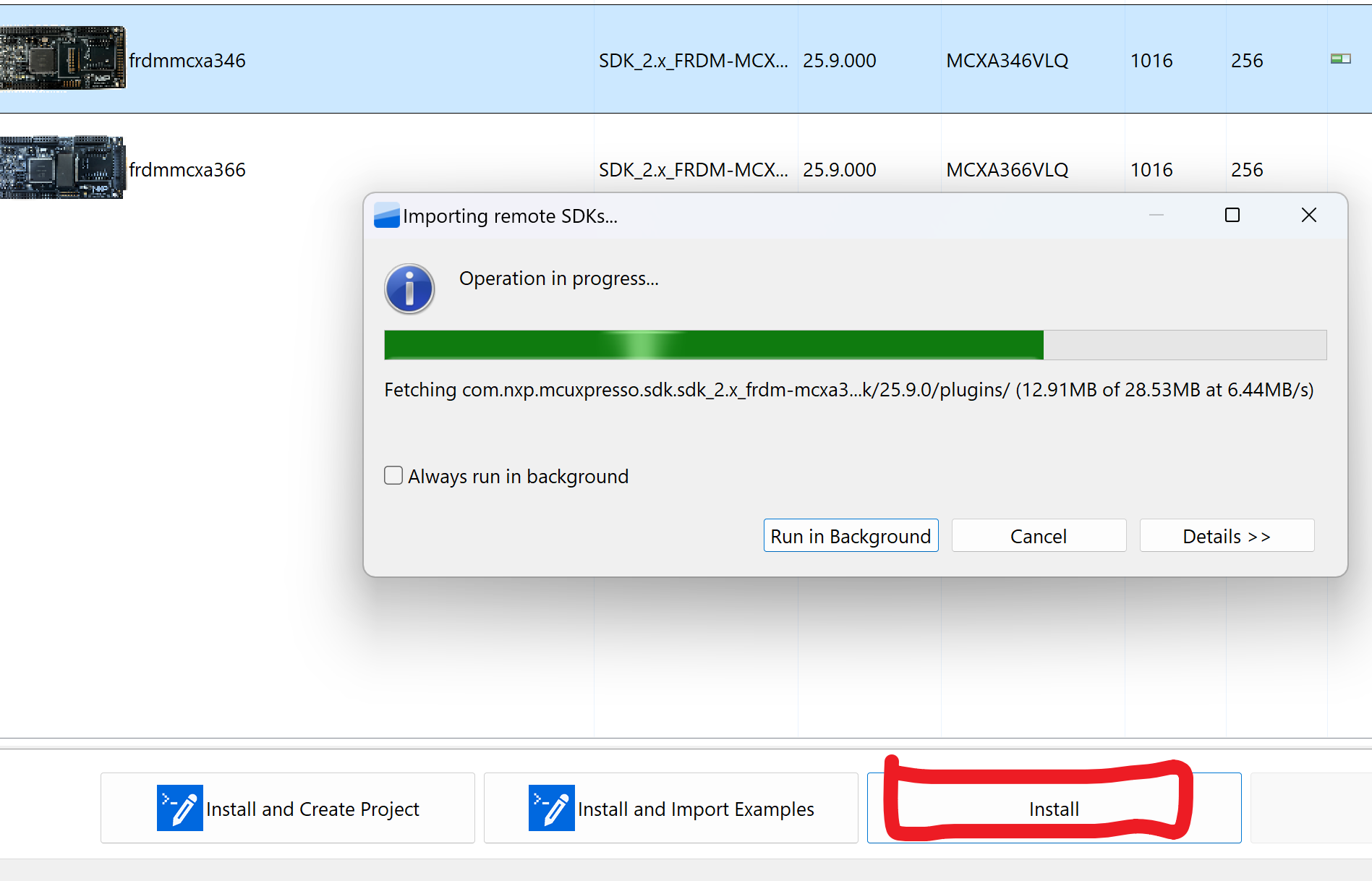
Task: Cancel the SDK import operation
Action: (1039, 536)
